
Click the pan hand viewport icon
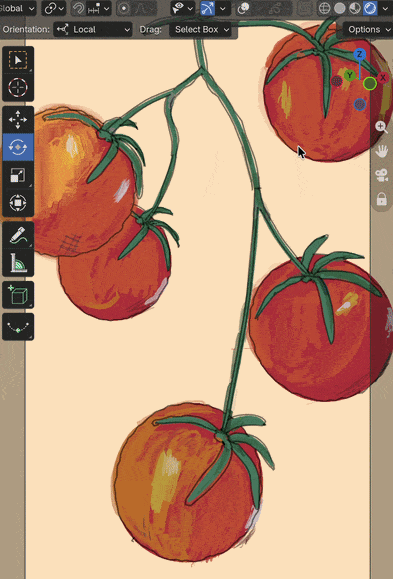pos(382,151)
